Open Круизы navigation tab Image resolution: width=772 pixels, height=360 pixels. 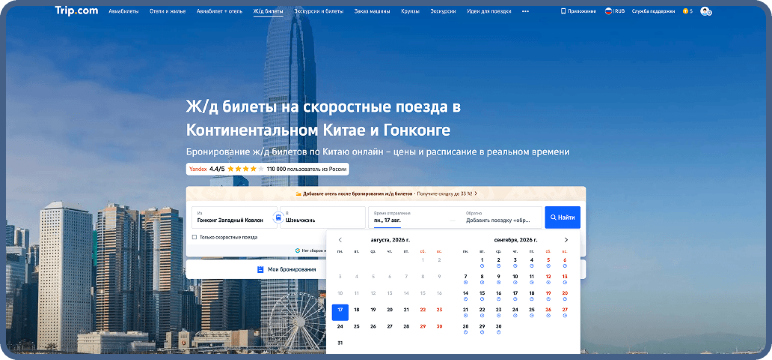pos(410,11)
